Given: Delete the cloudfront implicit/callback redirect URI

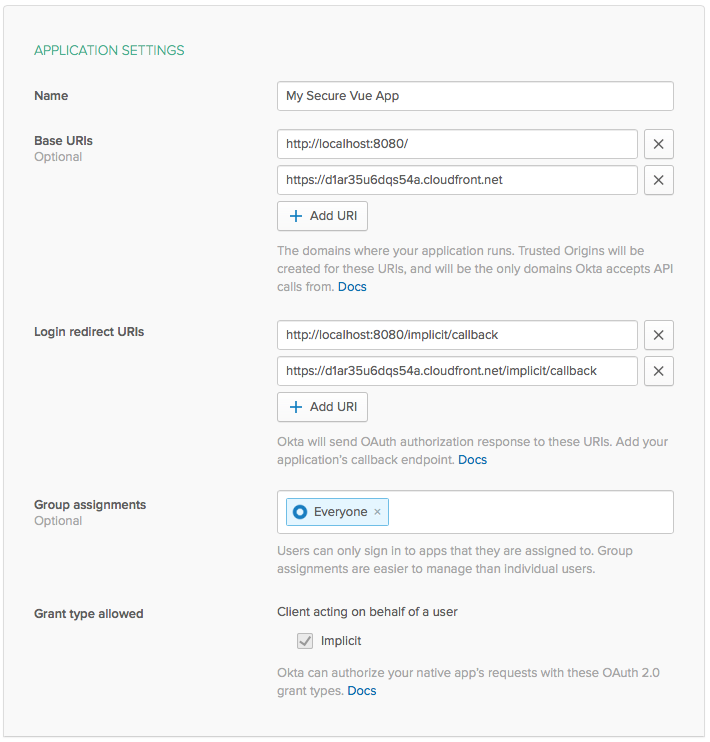Looking at the screenshot, I should tap(658, 371).
